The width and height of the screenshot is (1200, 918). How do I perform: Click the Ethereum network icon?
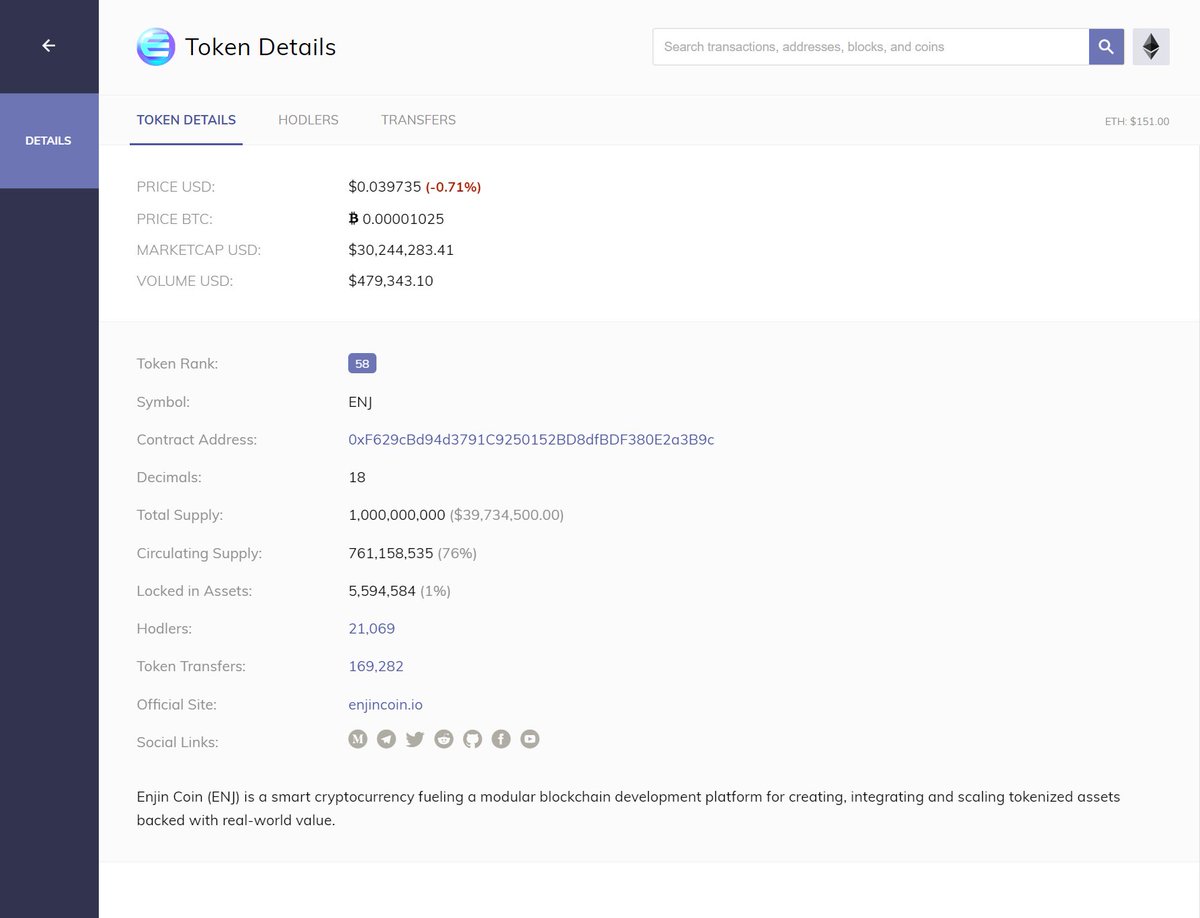pyautogui.click(x=1151, y=47)
